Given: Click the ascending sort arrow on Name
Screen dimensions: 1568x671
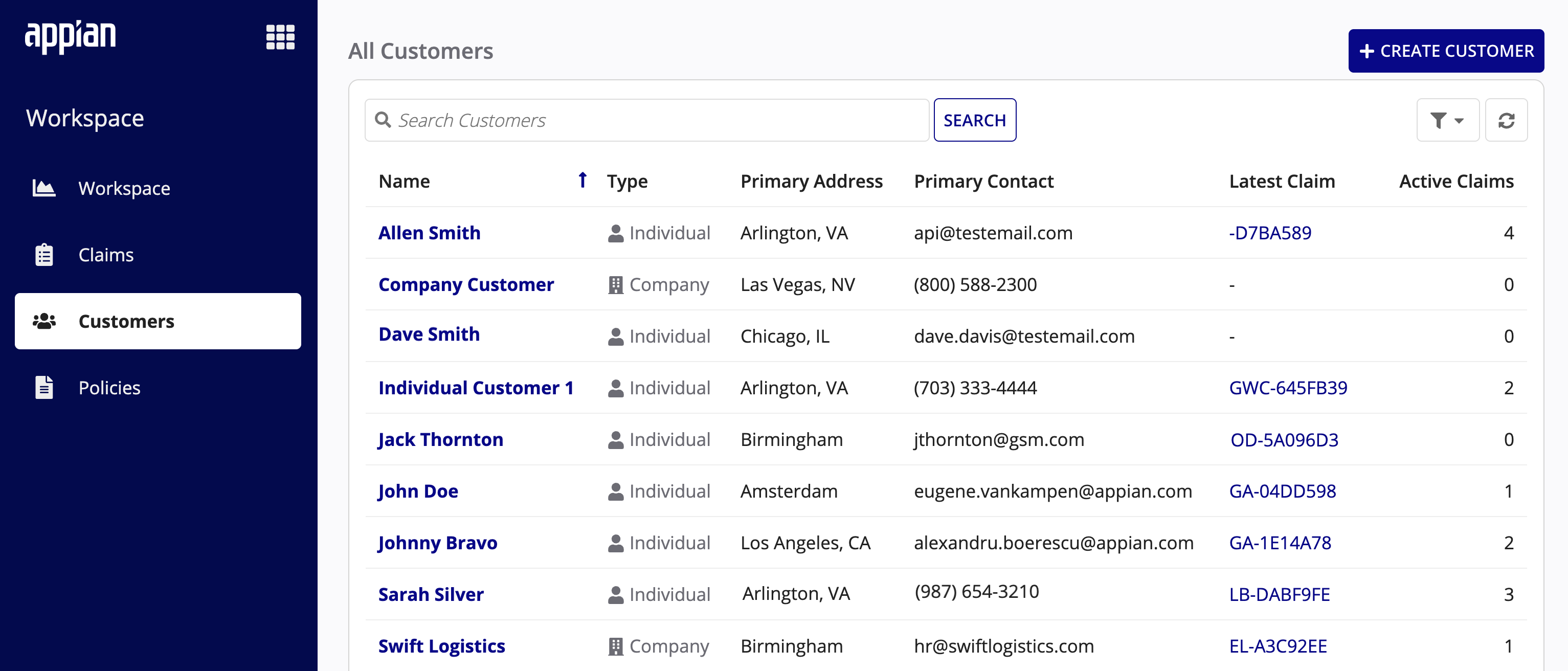Looking at the screenshot, I should point(583,180).
